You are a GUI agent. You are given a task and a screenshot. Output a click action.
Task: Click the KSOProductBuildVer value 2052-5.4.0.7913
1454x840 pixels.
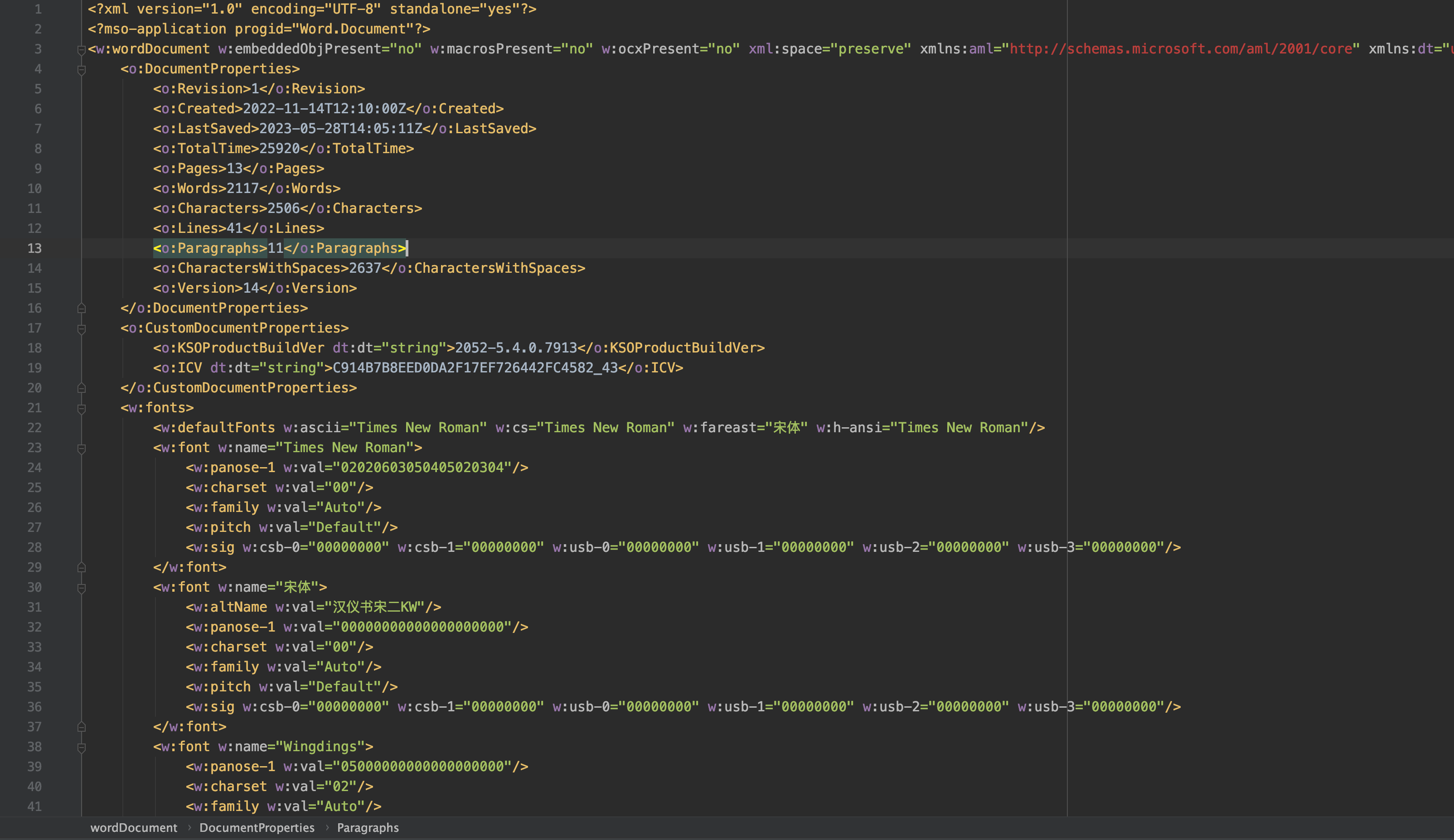(x=516, y=348)
